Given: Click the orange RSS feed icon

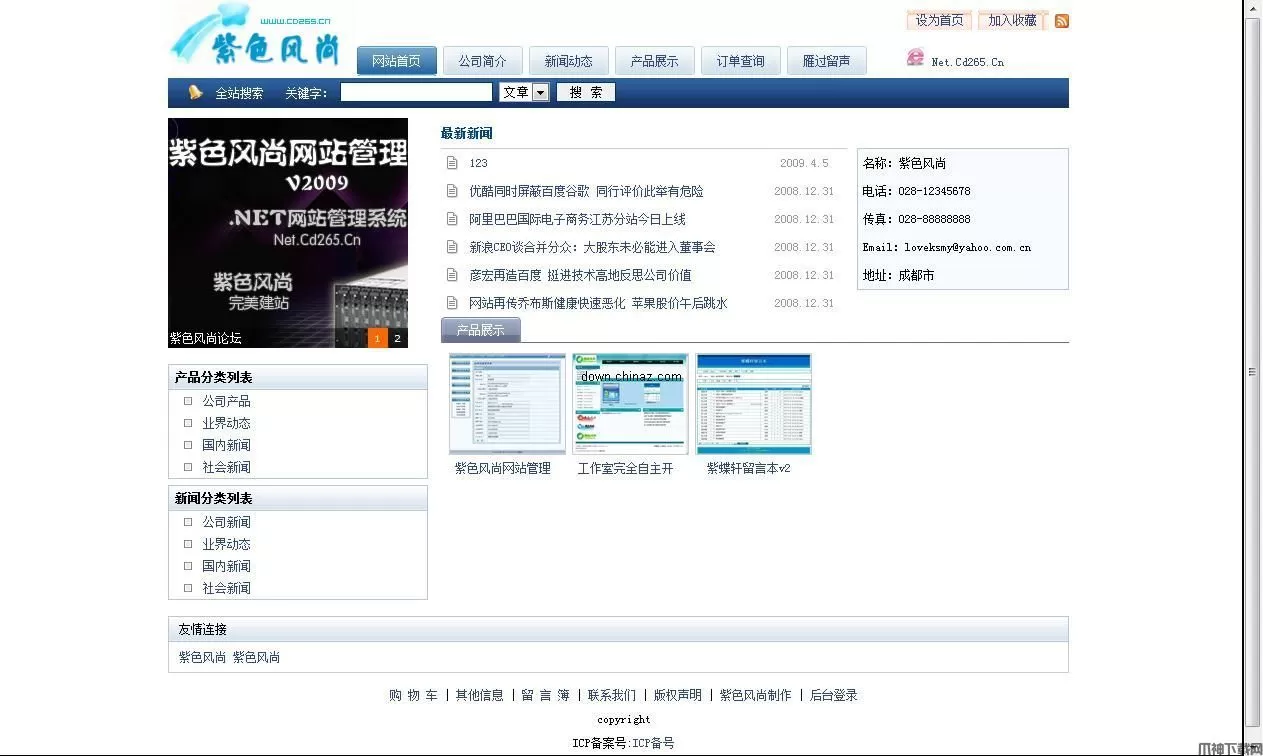Looking at the screenshot, I should click(x=1061, y=21).
